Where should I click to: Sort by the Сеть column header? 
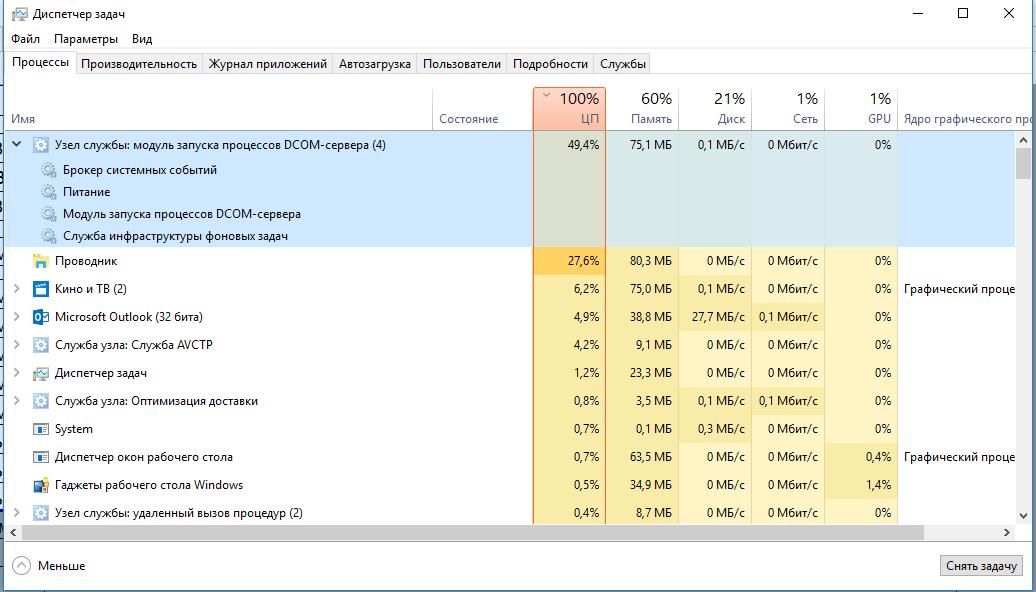(x=788, y=110)
